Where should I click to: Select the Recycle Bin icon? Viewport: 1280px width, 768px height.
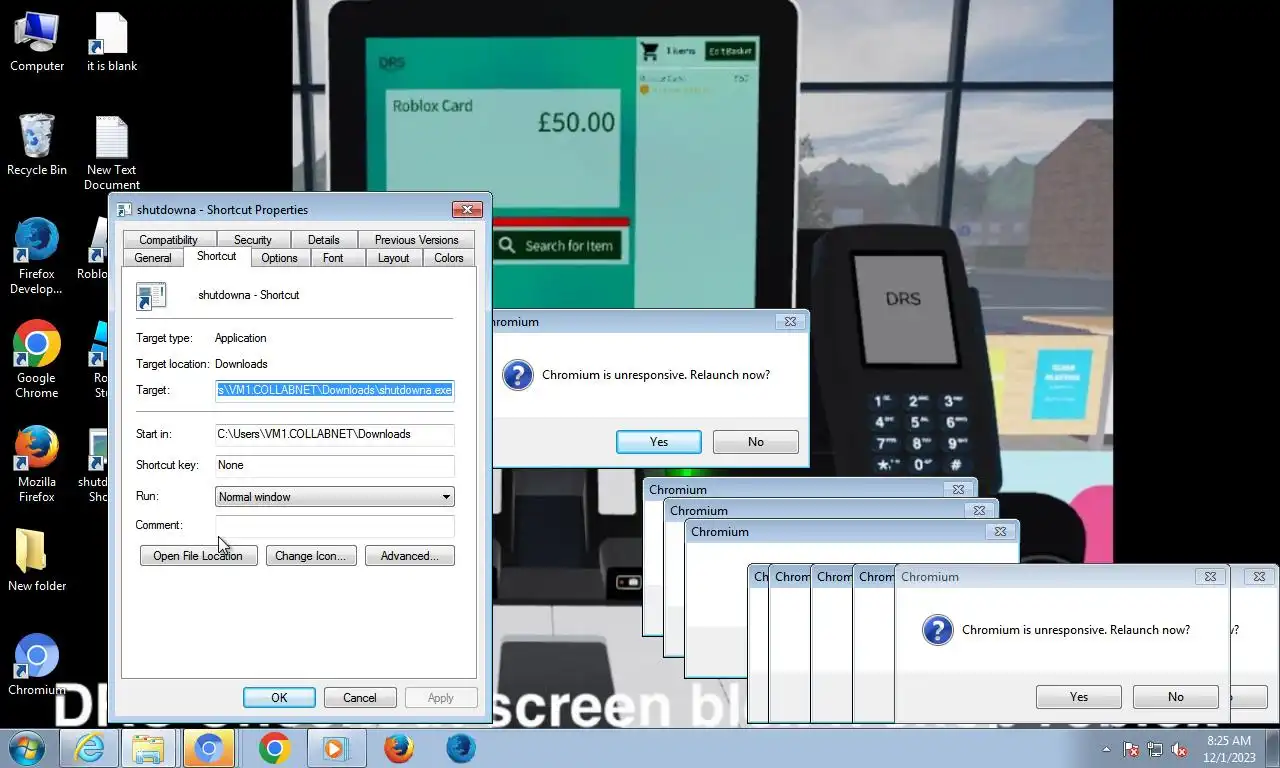(x=37, y=146)
